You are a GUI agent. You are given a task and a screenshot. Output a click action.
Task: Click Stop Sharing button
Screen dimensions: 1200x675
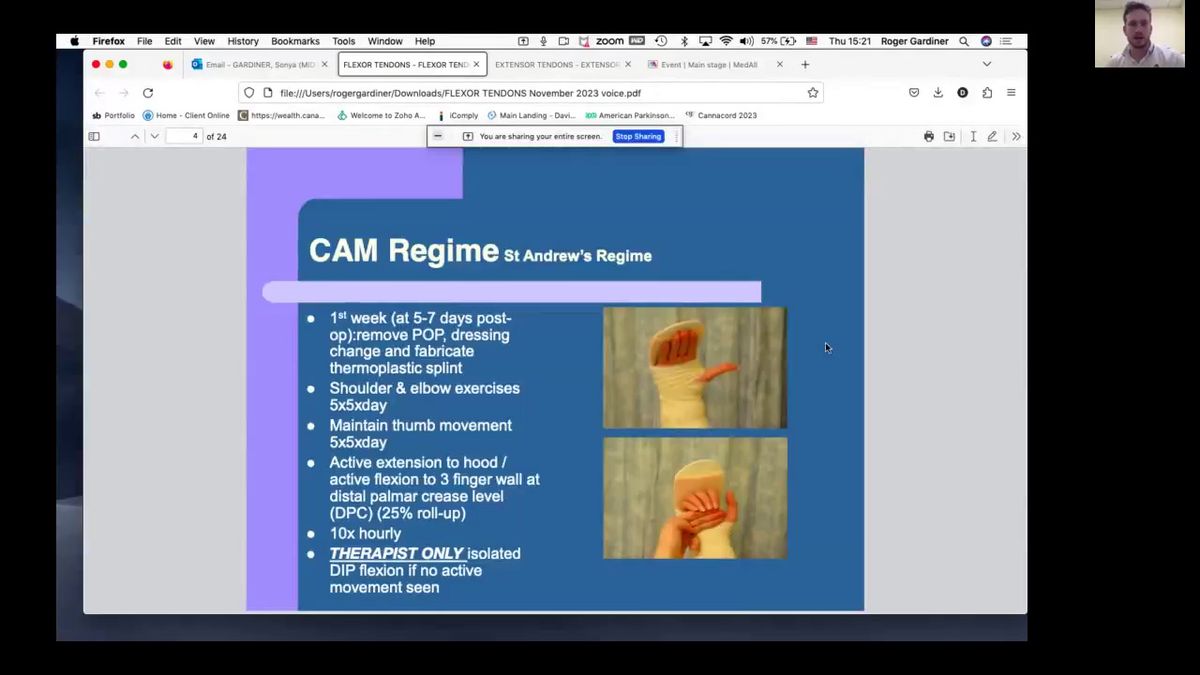tap(638, 136)
